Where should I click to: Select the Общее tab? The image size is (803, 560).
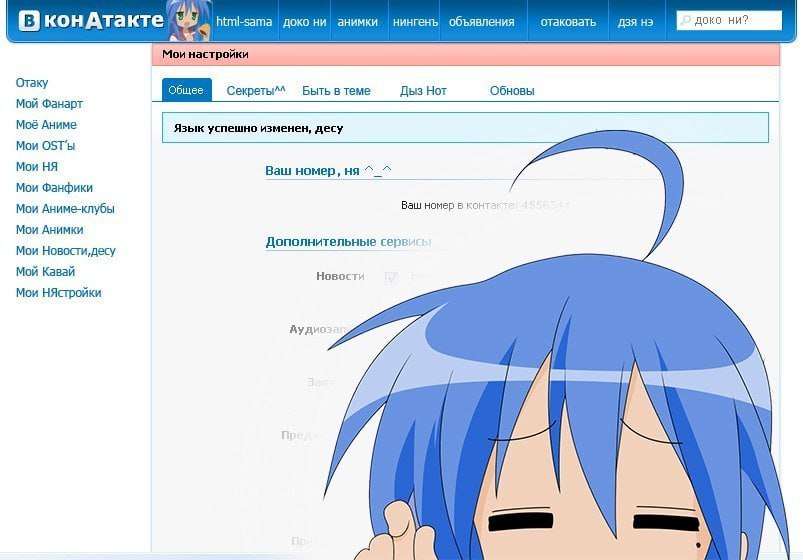tap(186, 91)
